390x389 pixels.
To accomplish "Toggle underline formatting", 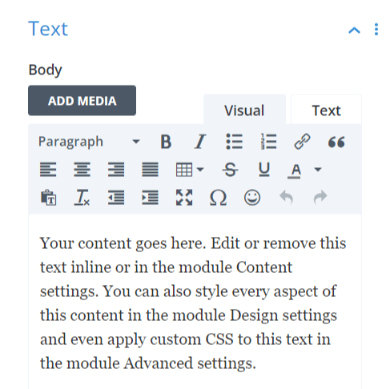I will (264, 169).
